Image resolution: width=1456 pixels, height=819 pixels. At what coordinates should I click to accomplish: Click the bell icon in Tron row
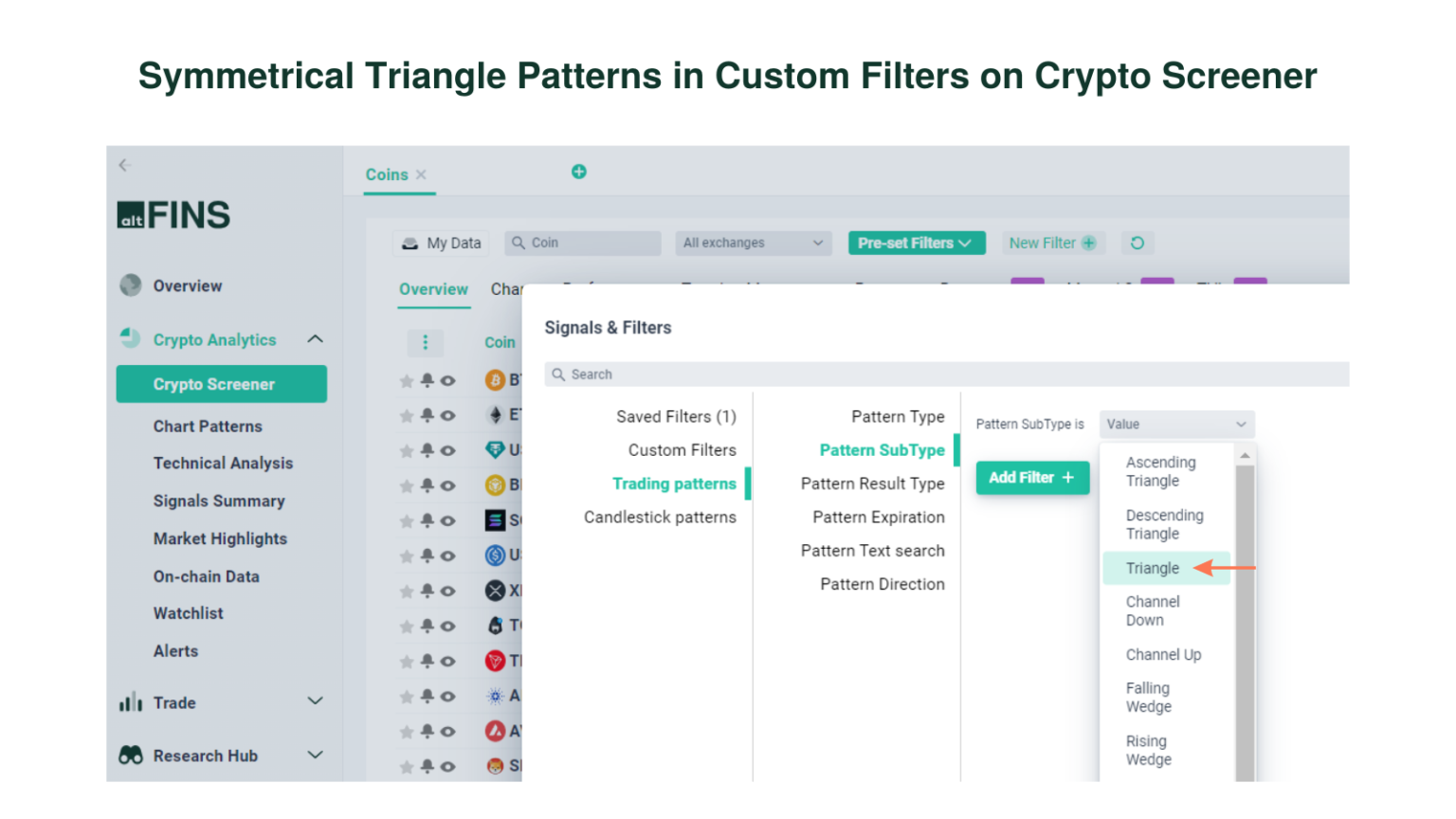[x=427, y=661]
